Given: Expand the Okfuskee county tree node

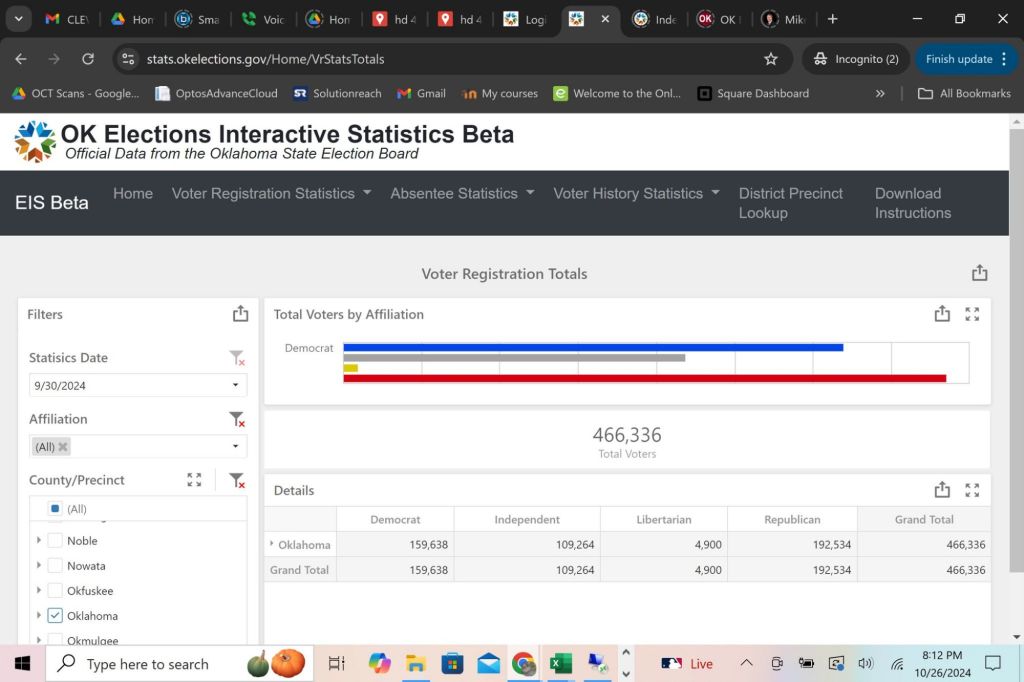Looking at the screenshot, I should (x=39, y=591).
